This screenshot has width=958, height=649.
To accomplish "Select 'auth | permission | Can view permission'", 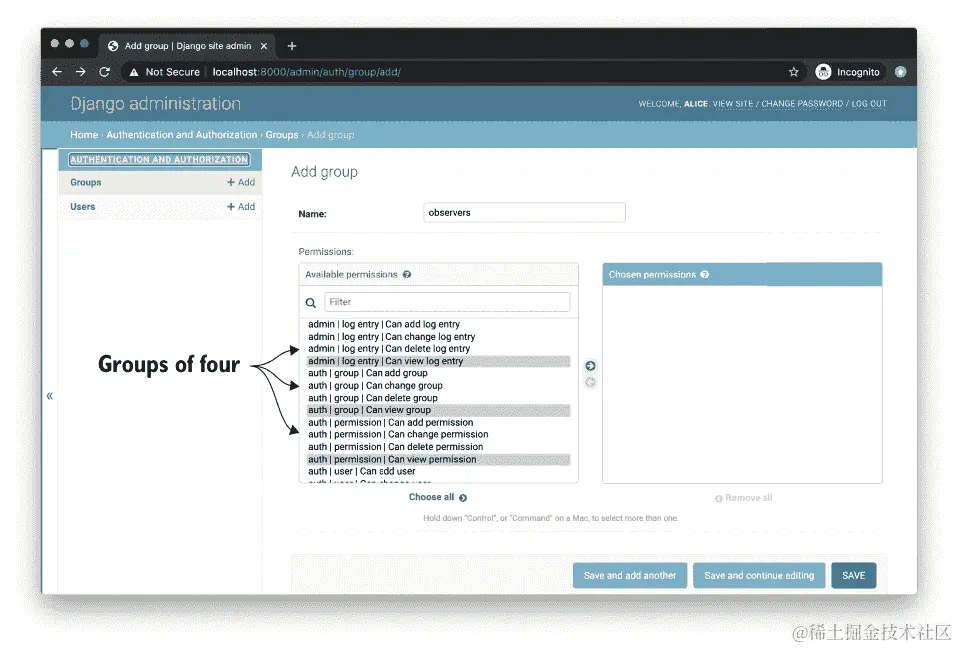I will click(438, 460).
